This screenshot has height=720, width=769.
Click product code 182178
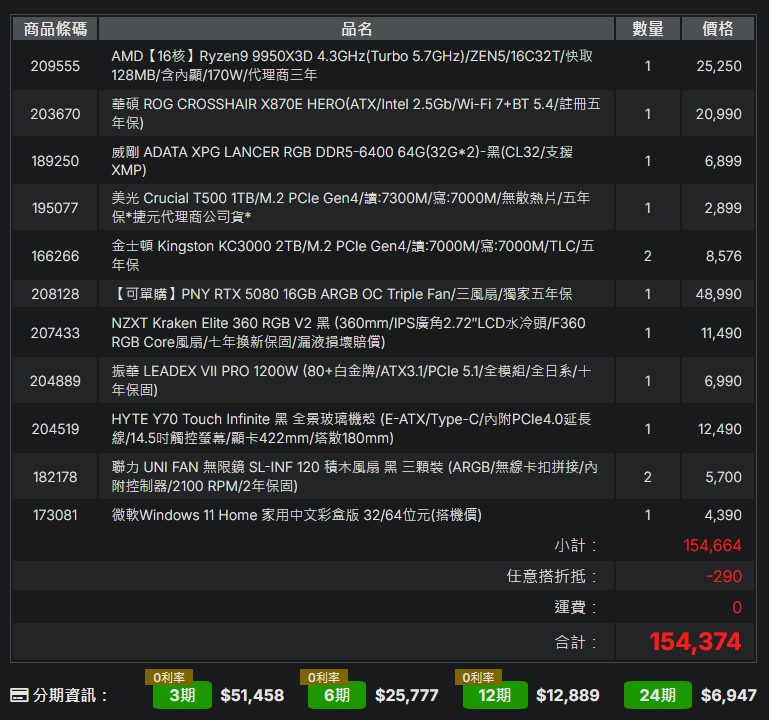(x=55, y=477)
